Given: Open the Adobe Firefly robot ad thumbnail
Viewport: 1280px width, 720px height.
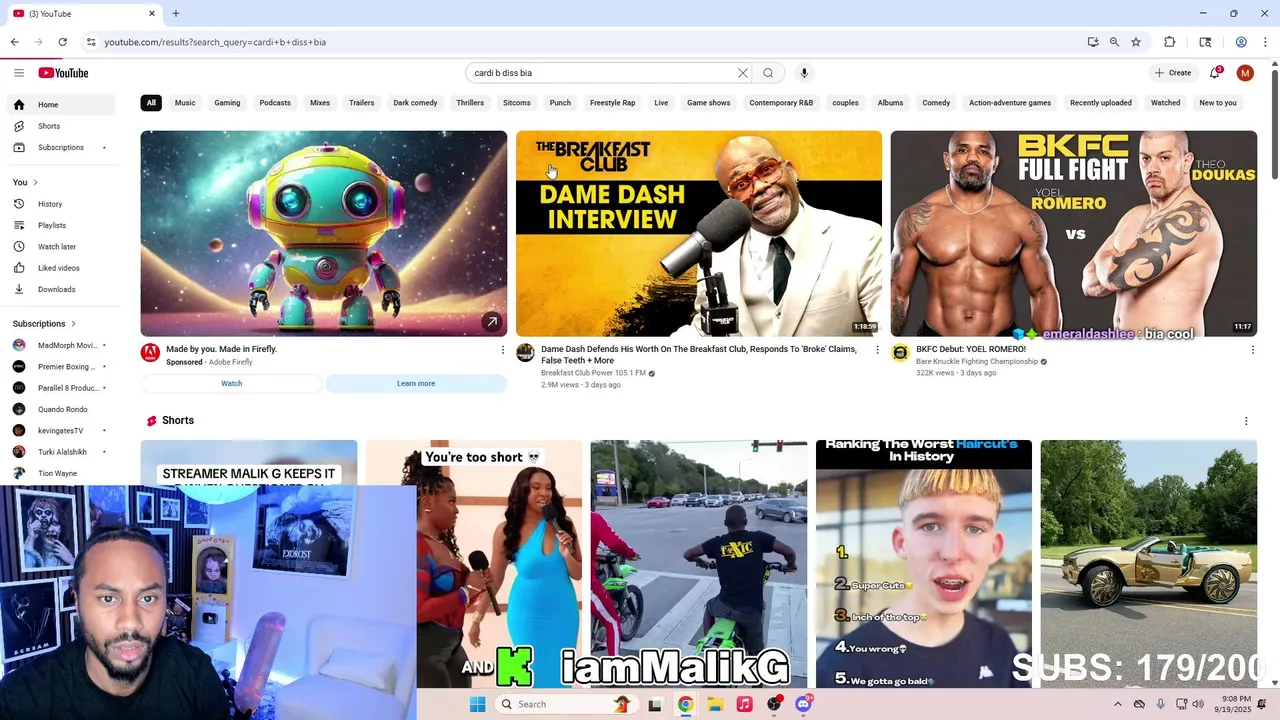Looking at the screenshot, I should click(324, 233).
